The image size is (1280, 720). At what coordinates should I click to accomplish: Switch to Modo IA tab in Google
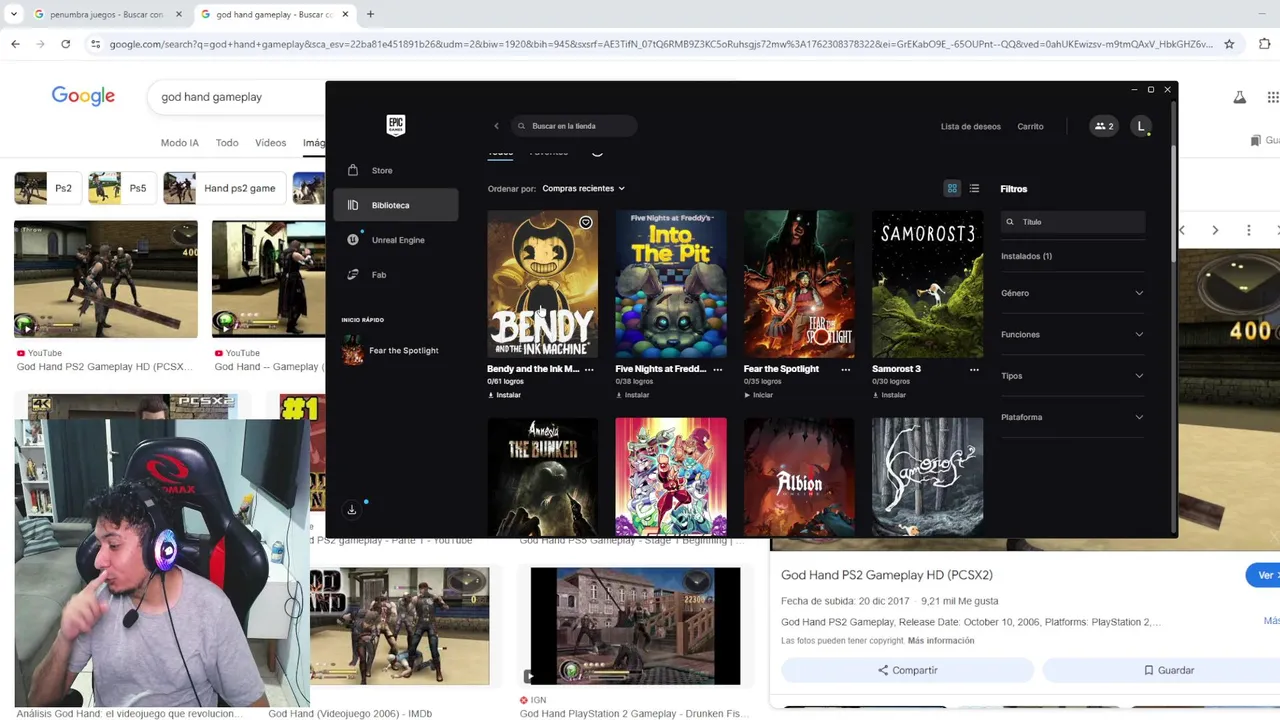180,143
